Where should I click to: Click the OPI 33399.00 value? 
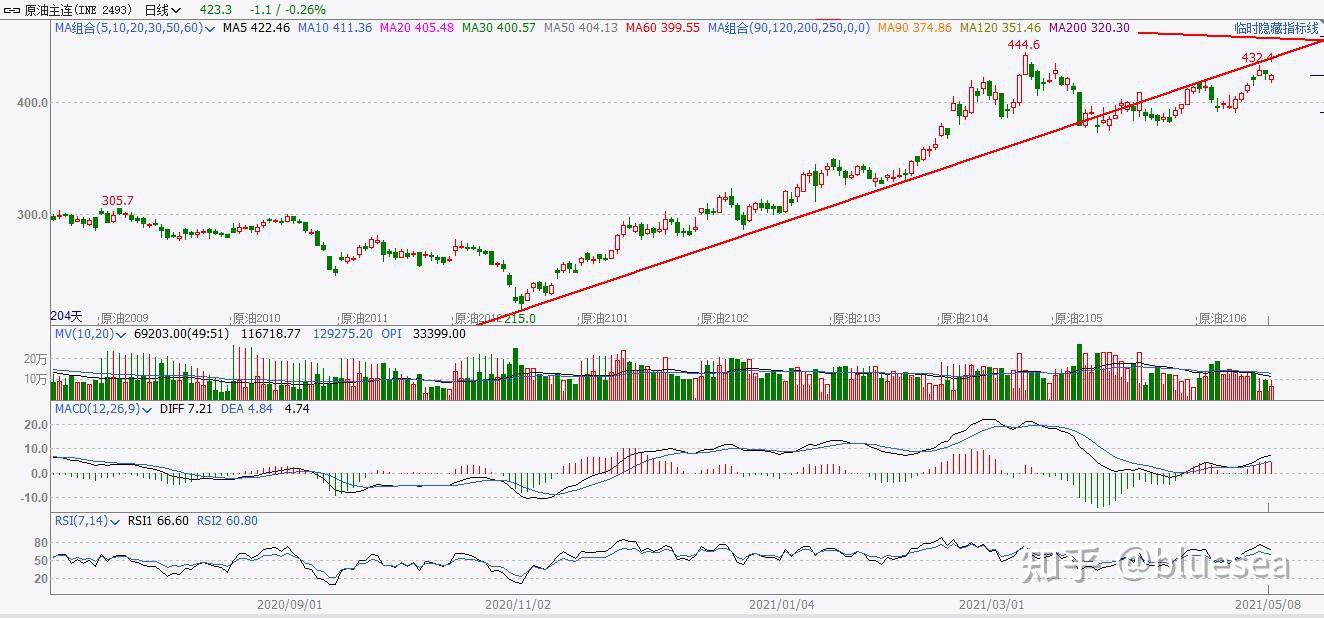pyautogui.click(x=423, y=333)
